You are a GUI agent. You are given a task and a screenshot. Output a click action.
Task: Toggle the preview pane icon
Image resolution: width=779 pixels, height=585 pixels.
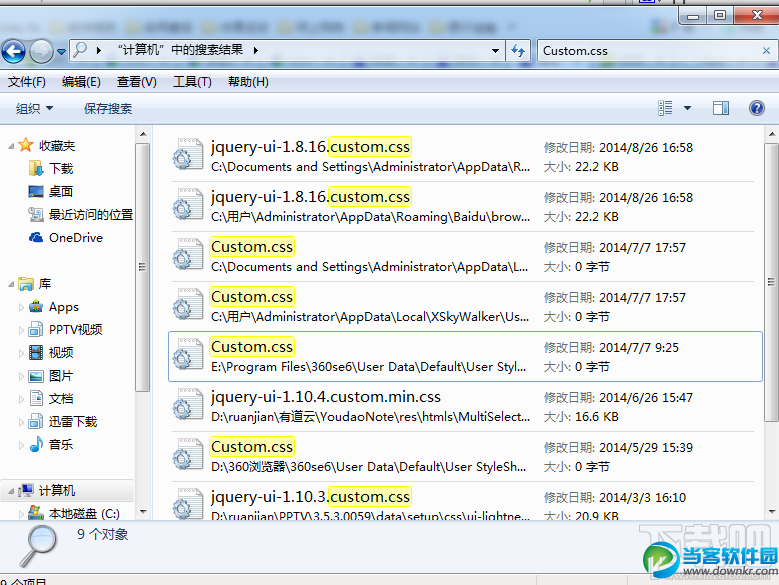721,108
